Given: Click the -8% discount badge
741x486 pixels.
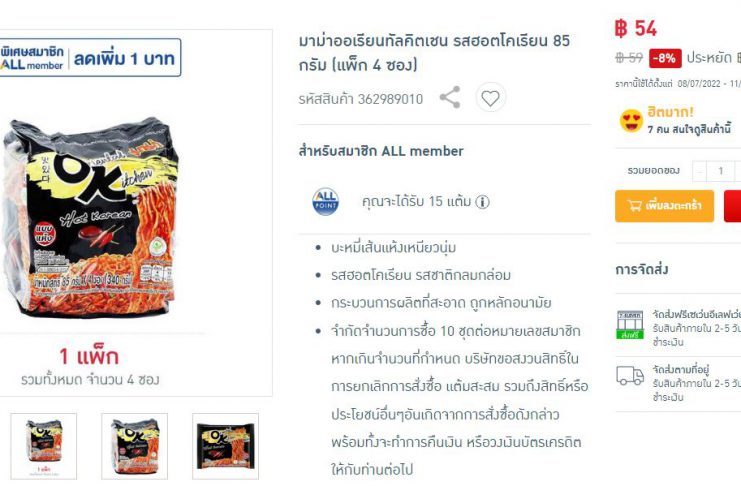Looking at the screenshot, I should click(x=665, y=58).
